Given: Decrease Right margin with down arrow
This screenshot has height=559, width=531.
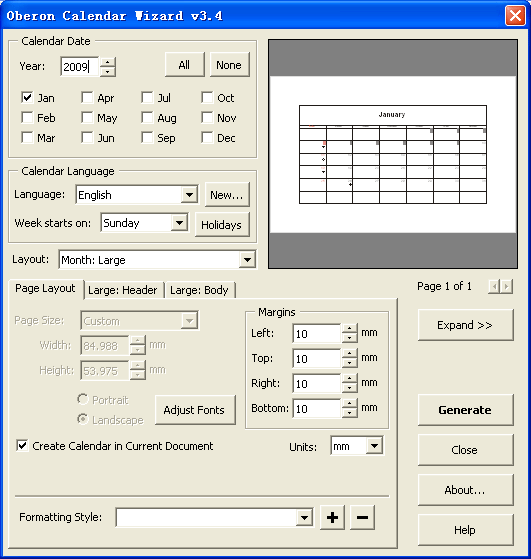Looking at the screenshot, I should [349, 388].
